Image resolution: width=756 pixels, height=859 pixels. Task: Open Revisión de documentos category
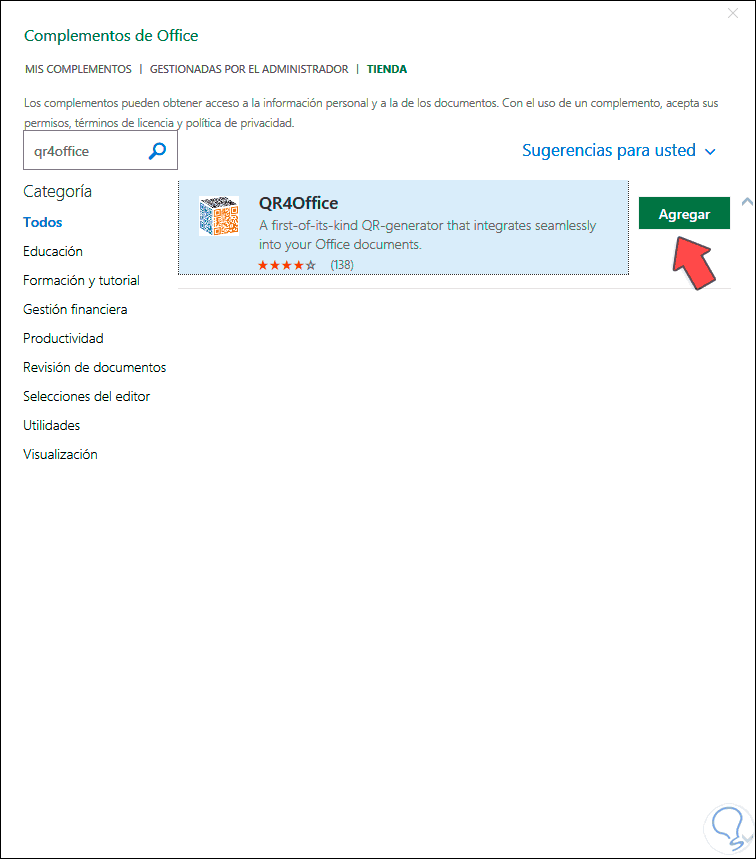(x=94, y=368)
